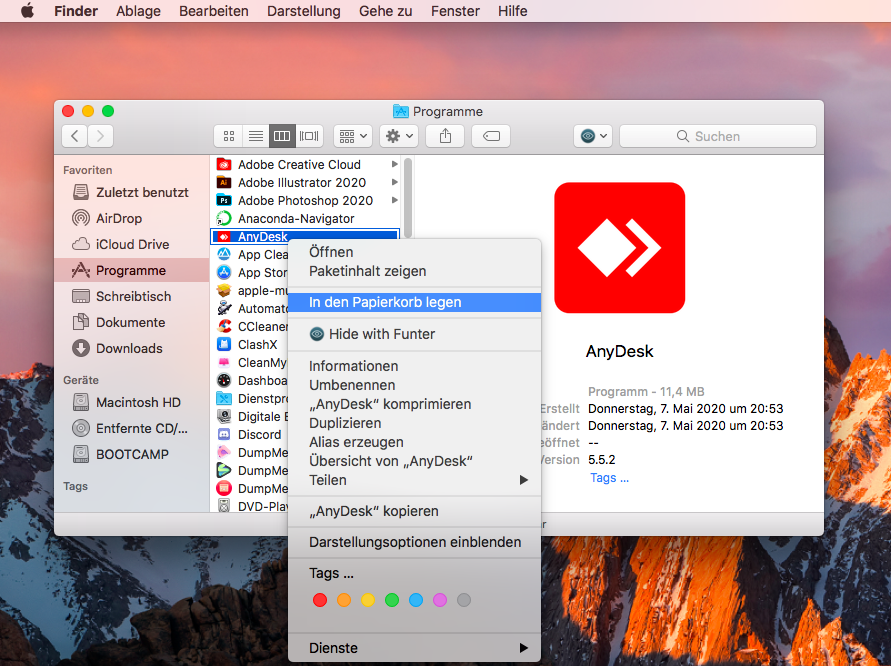
Task: Click the App Store list icon
Action: click(x=224, y=273)
